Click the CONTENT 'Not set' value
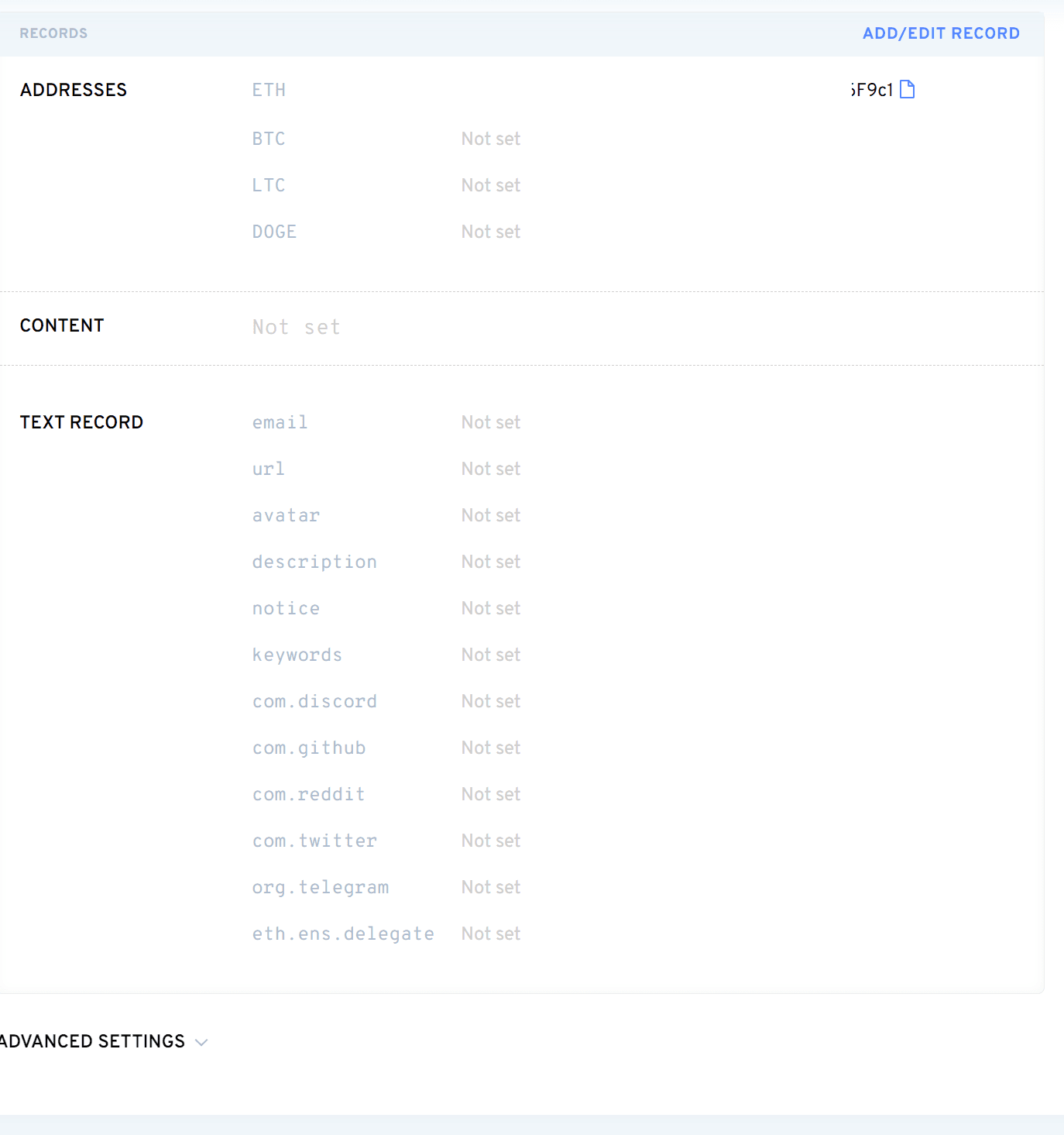 point(297,327)
